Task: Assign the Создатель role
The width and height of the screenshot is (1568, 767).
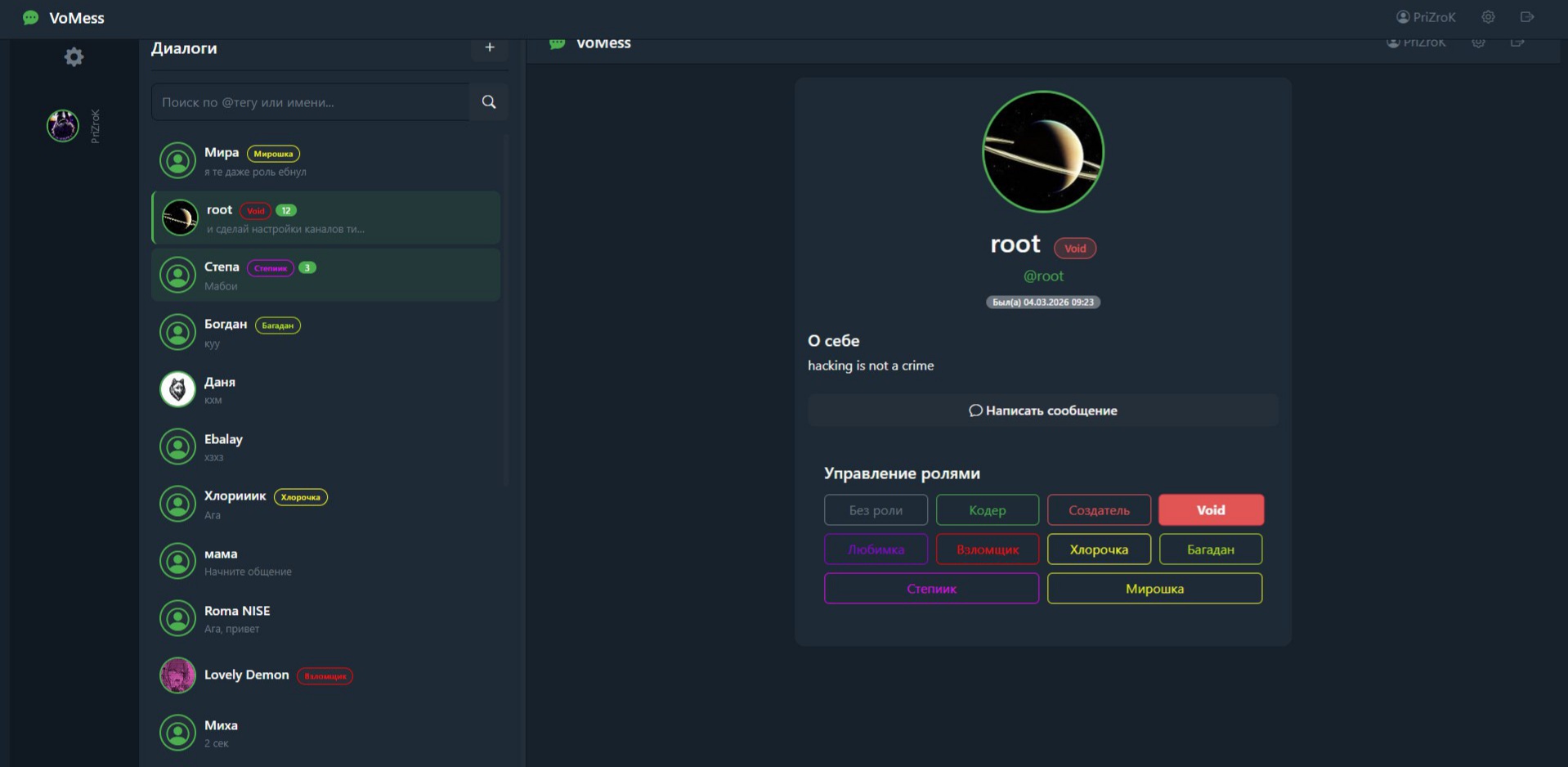Action: [x=1099, y=510]
